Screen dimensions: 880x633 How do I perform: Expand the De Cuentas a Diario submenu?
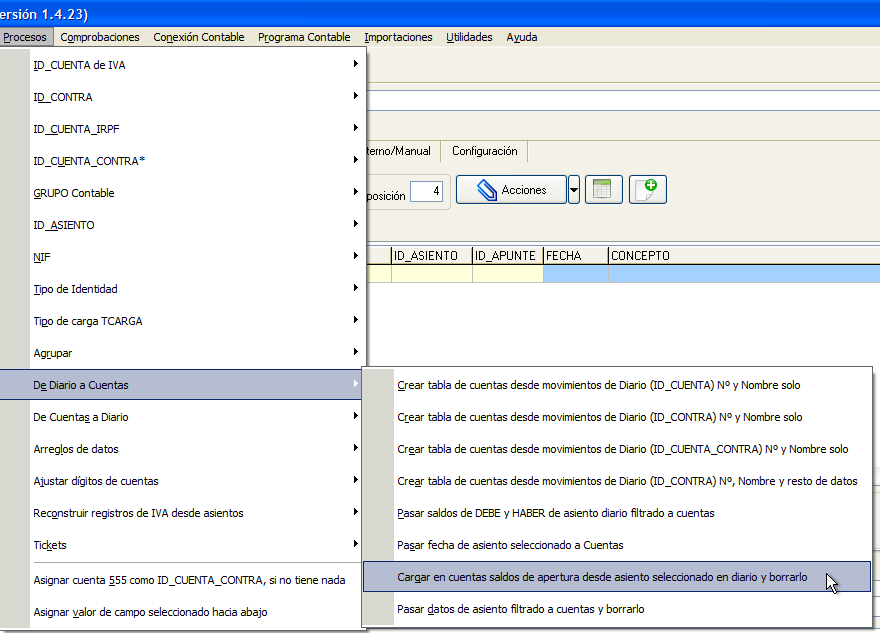point(183,417)
